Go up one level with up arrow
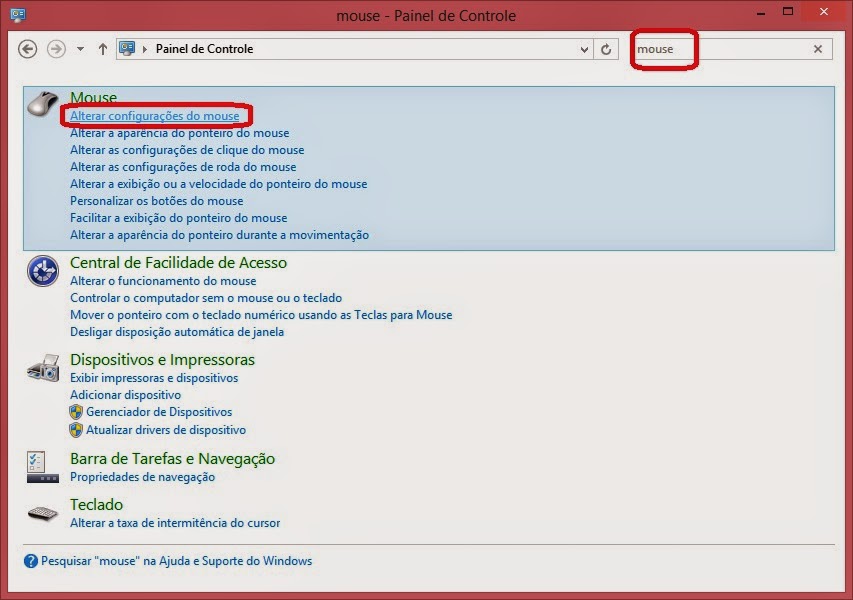 click(102, 49)
